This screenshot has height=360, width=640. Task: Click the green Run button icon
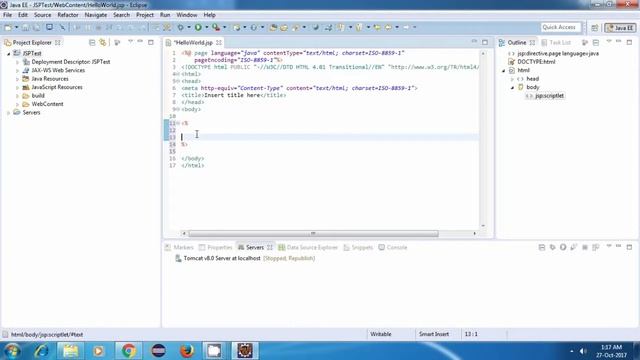(198, 27)
